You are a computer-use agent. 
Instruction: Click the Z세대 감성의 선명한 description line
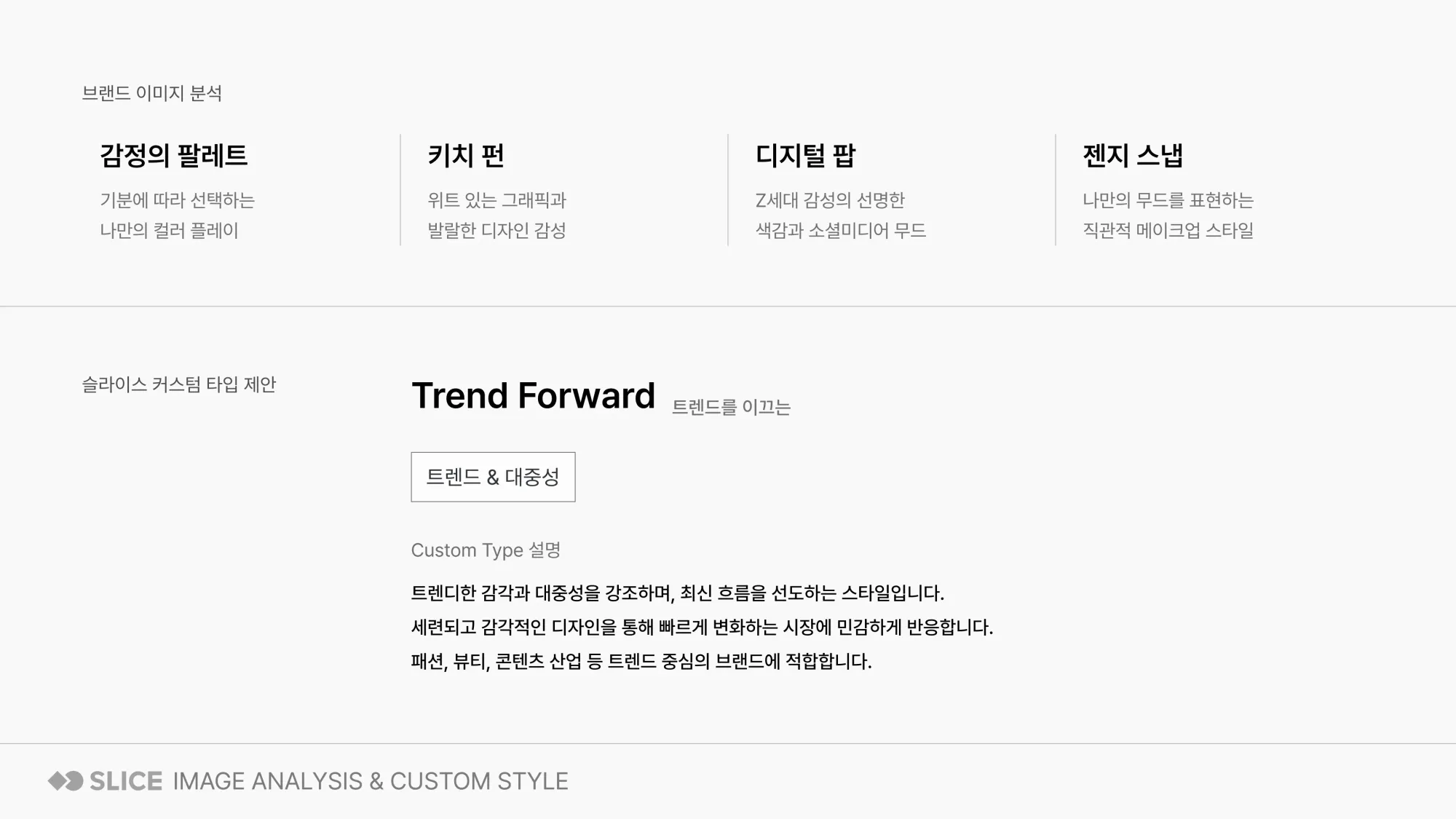[830, 200]
